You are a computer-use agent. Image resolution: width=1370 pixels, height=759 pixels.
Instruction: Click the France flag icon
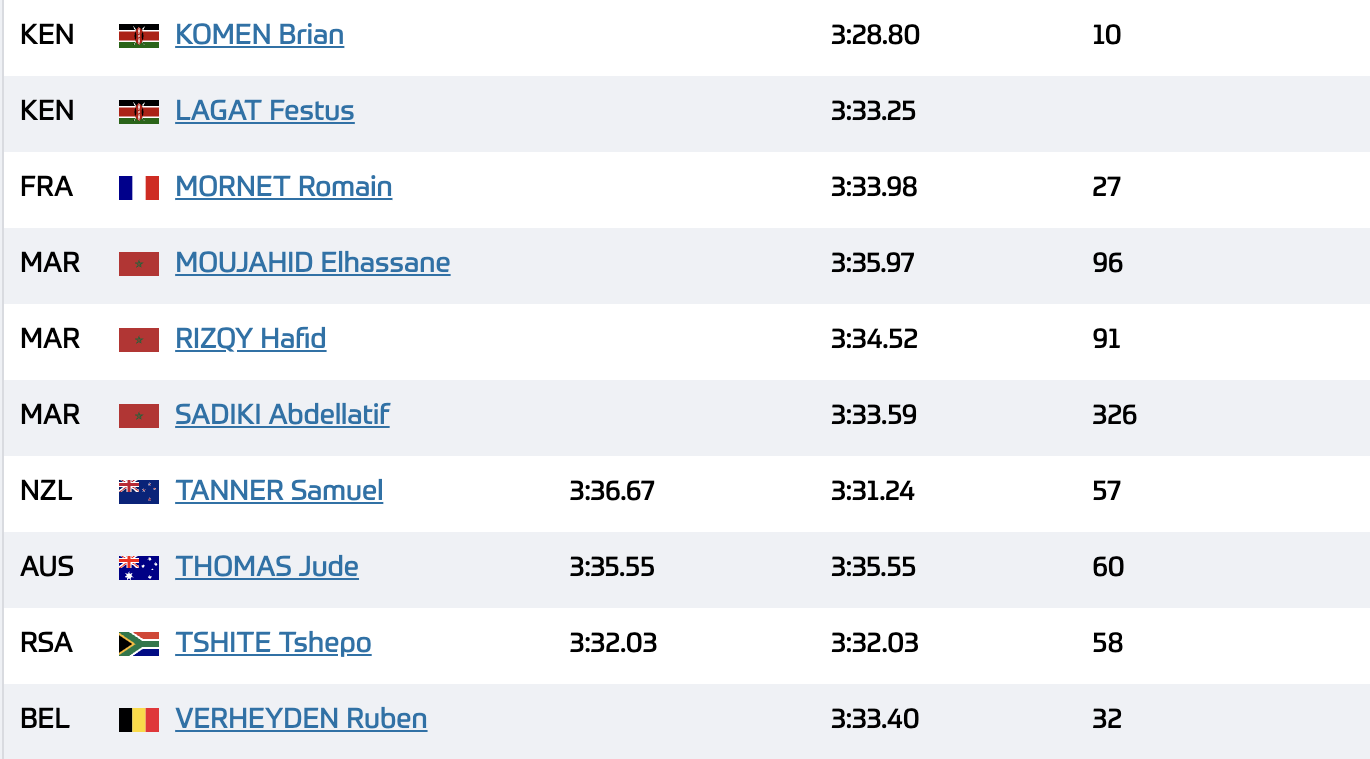(x=139, y=188)
